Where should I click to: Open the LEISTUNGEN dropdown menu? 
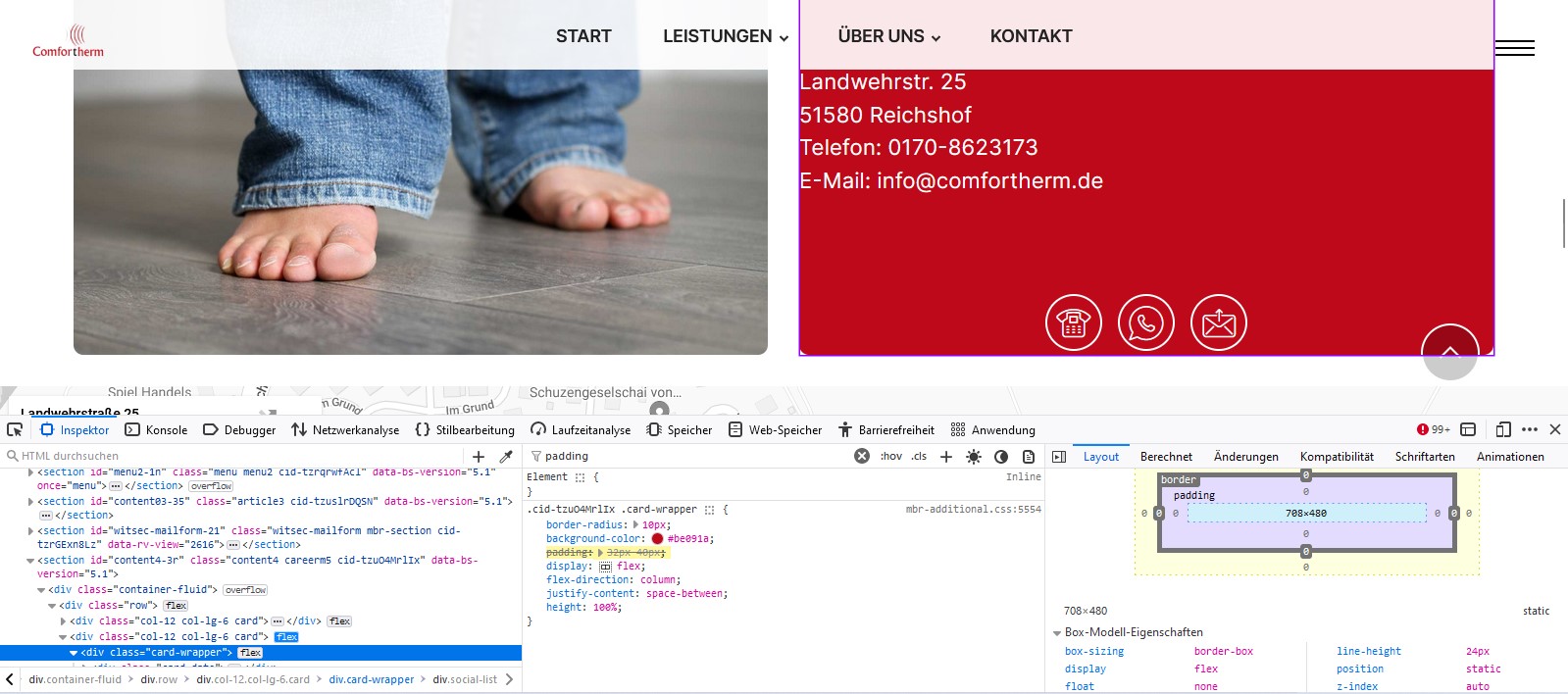pos(725,36)
